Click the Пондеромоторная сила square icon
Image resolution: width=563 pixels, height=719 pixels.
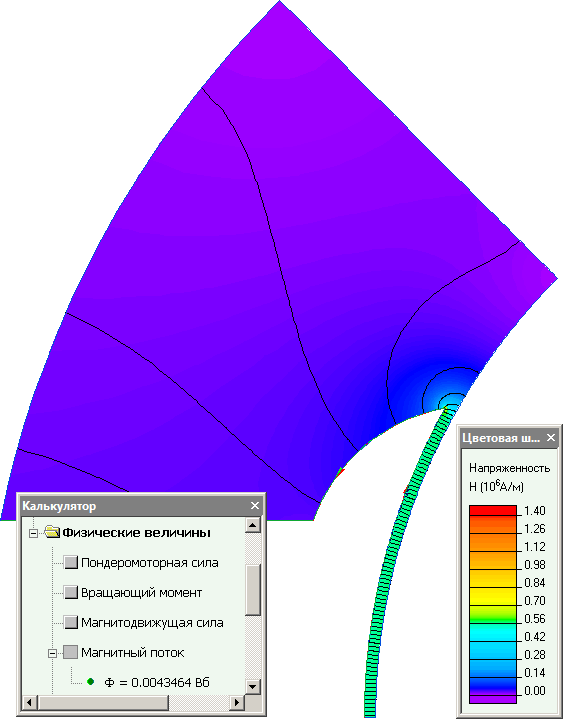71,562
